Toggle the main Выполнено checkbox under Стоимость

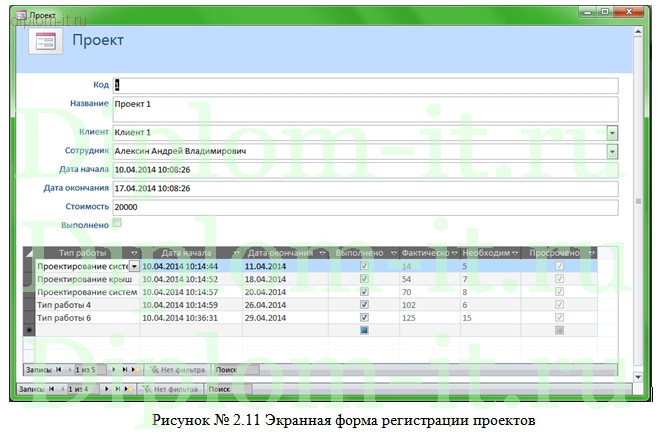(117, 223)
